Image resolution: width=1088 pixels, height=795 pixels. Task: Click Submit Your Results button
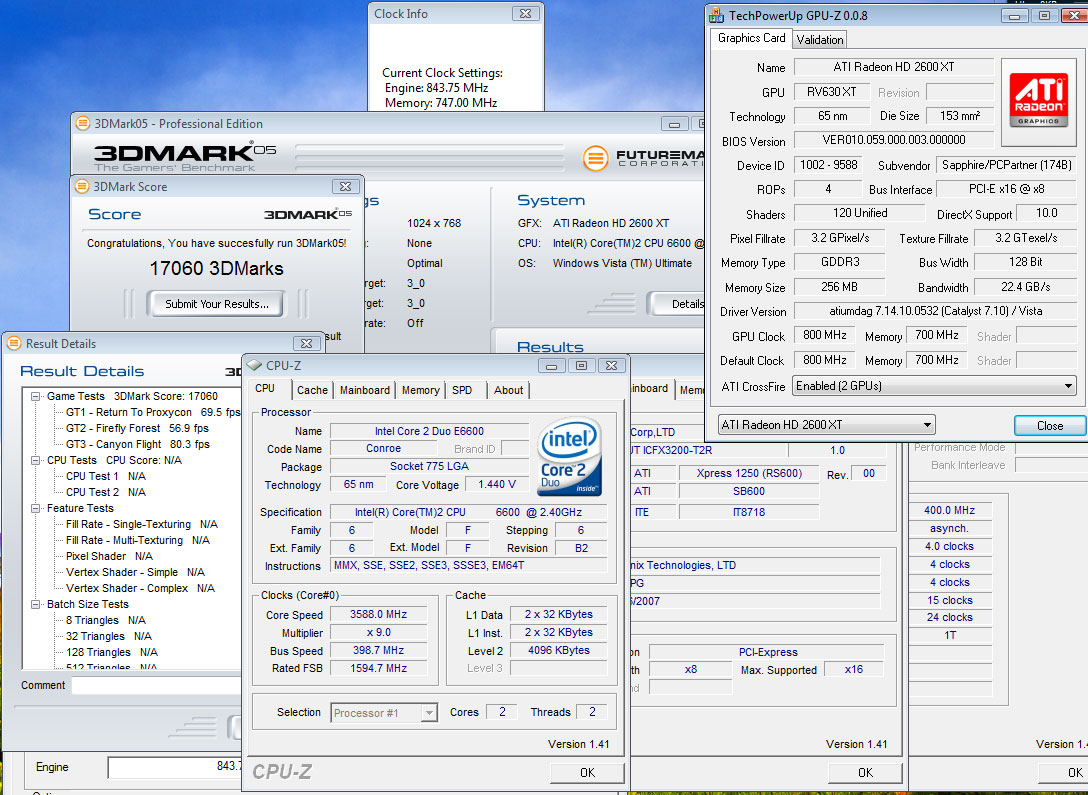[x=216, y=304]
